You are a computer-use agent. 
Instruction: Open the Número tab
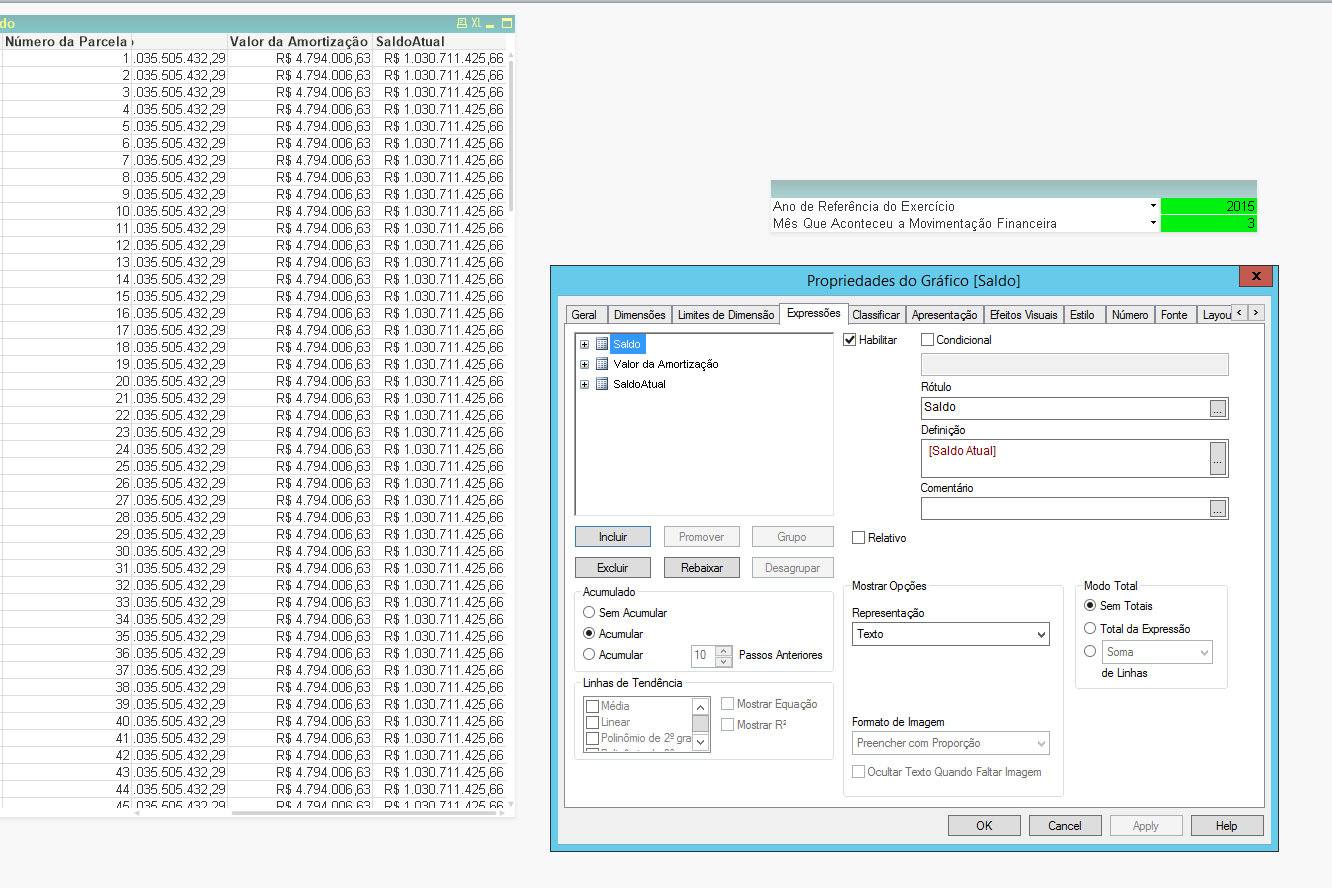click(1130, 315)
